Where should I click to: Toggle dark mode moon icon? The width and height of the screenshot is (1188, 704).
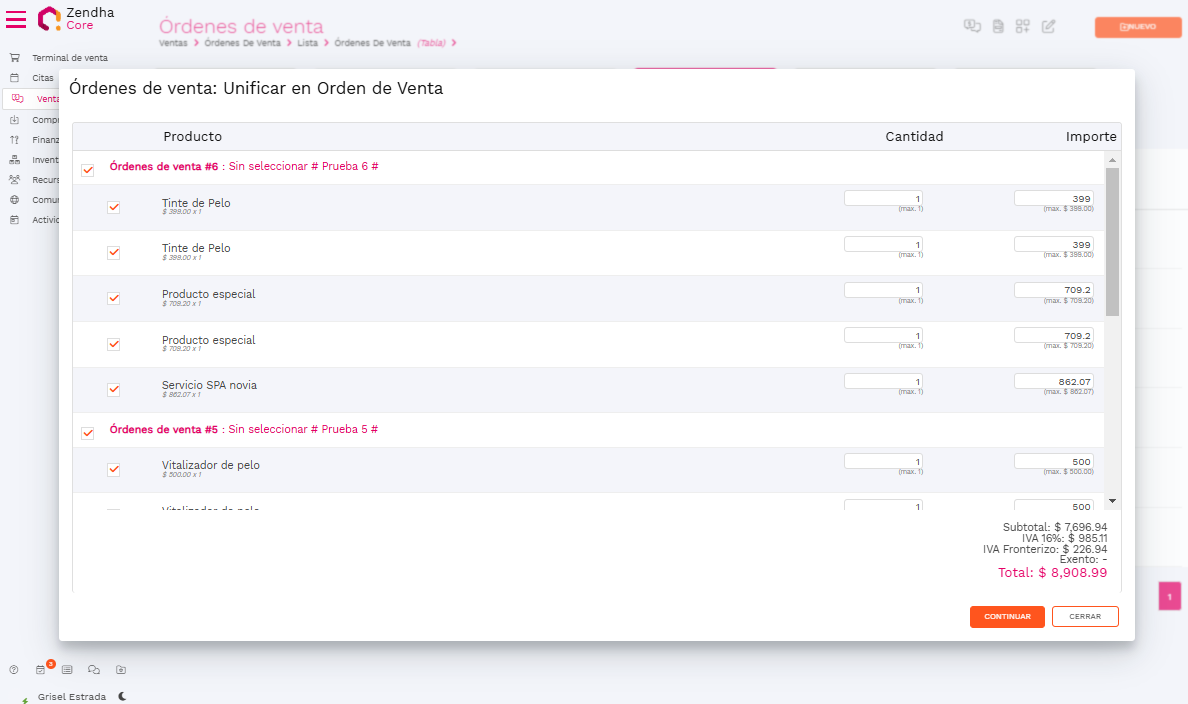[x=123, y=696]
